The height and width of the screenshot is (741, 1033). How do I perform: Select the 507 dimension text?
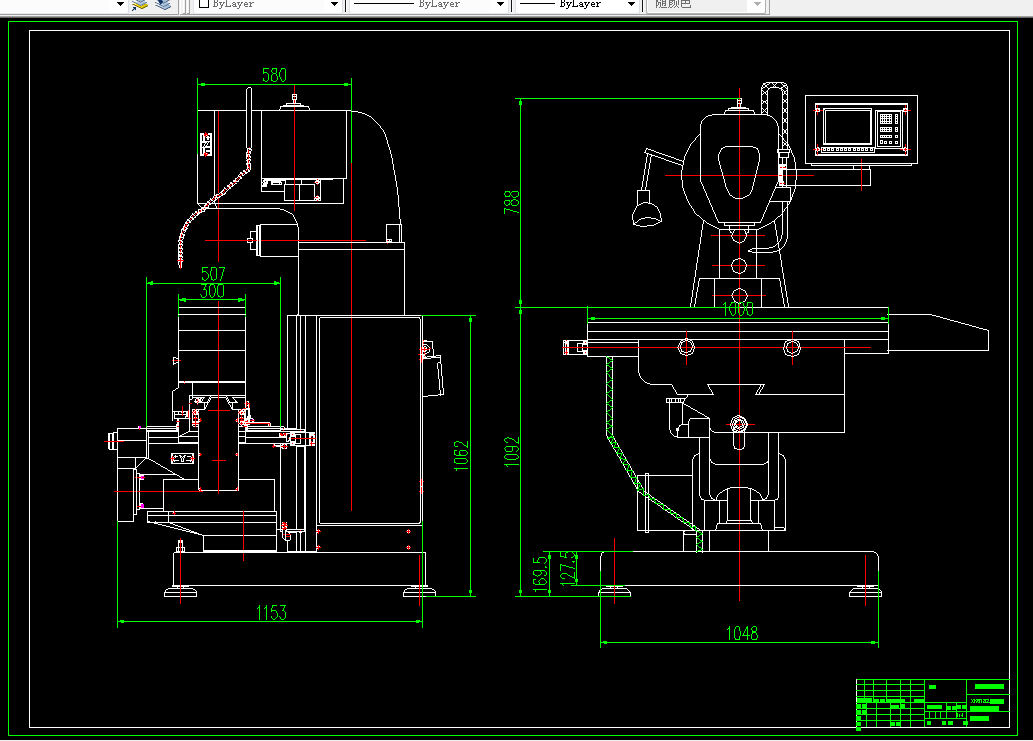pyautogui.click(x=213, y=273)
